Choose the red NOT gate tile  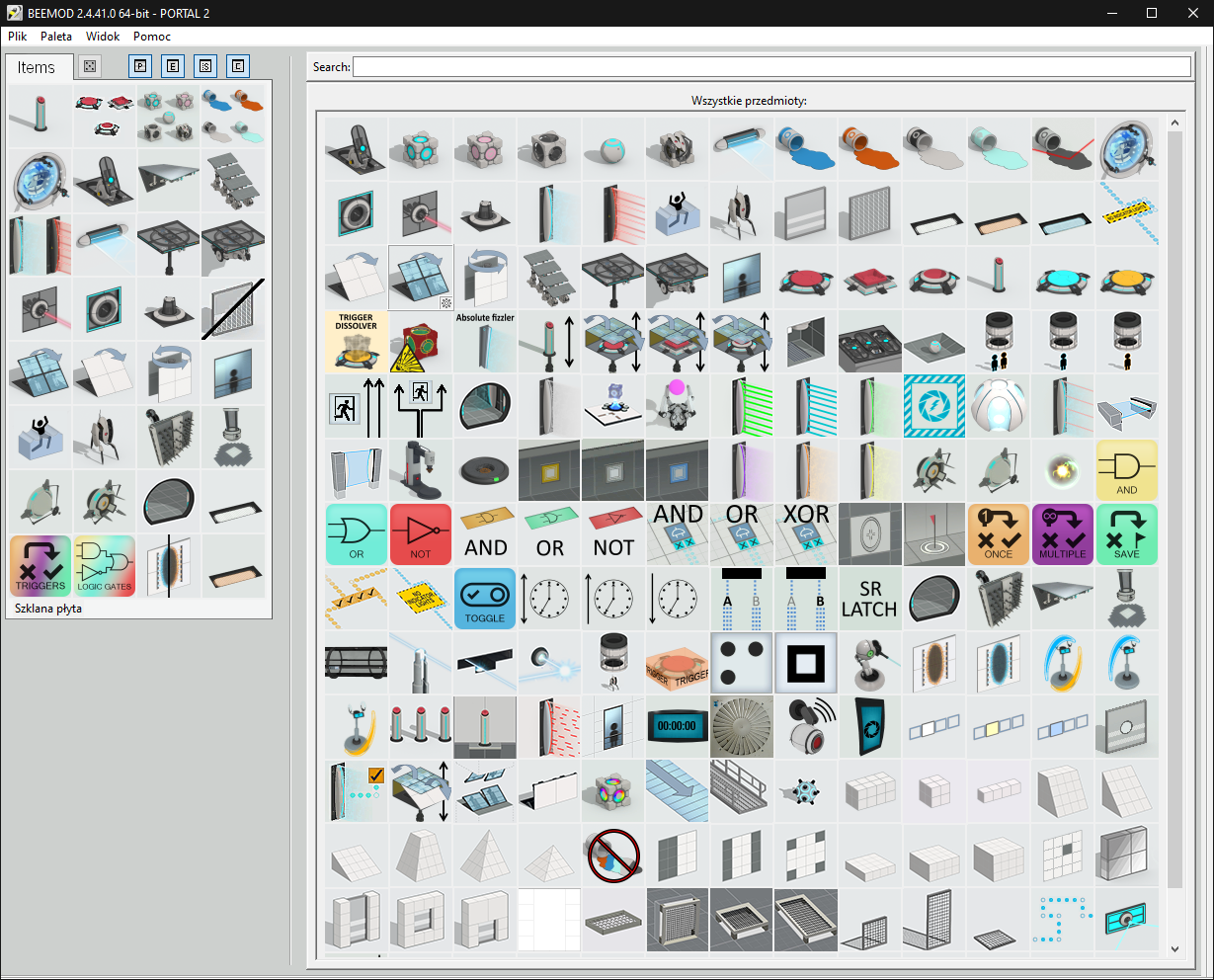(x=421, y=534)
